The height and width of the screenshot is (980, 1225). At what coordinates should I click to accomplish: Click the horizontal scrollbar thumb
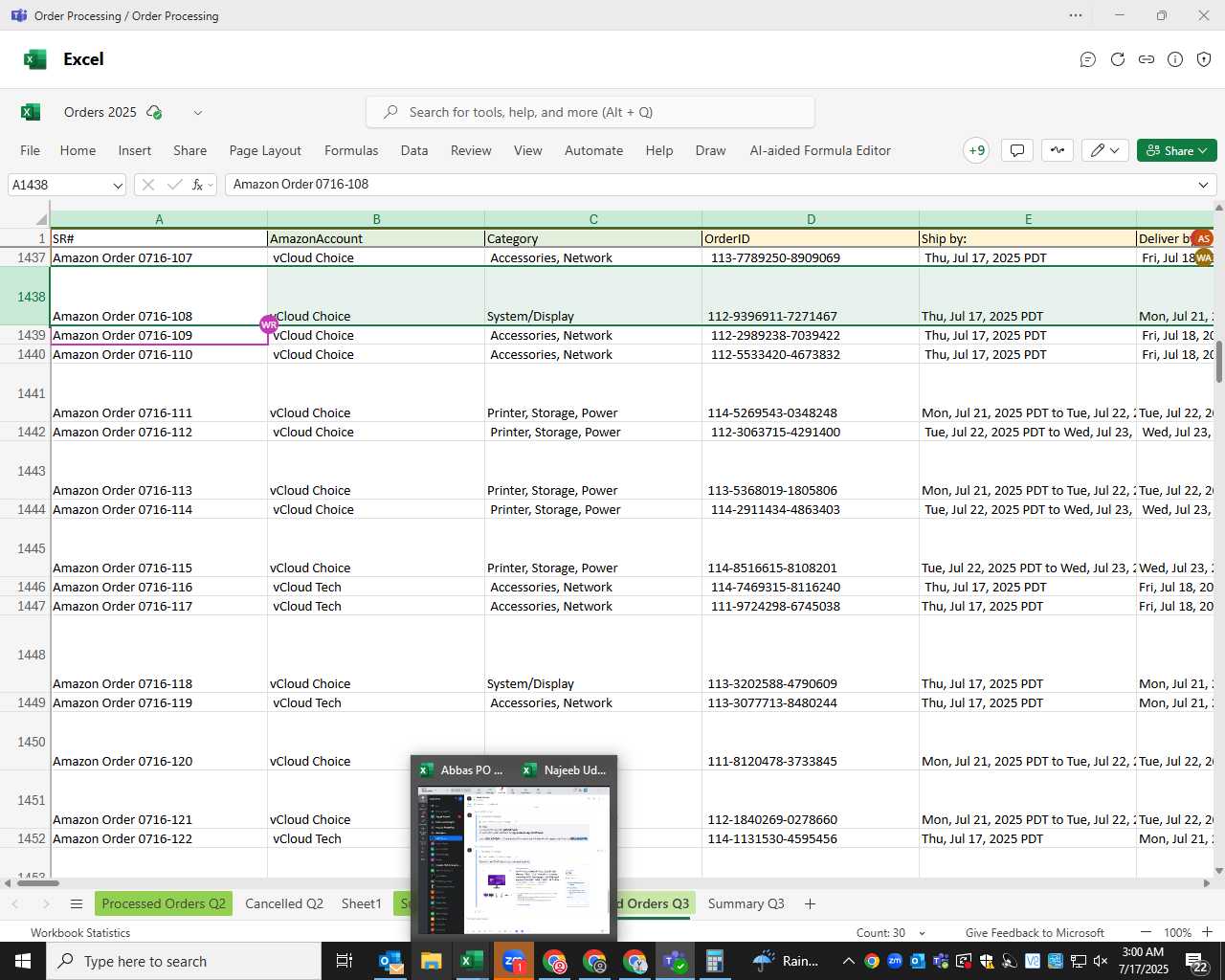tap(36, 882)
